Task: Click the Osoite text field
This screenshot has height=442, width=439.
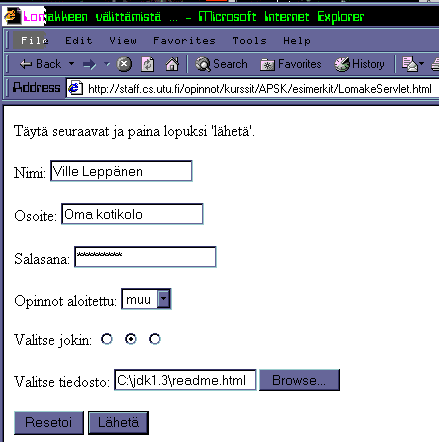Action: coord(132,214)
